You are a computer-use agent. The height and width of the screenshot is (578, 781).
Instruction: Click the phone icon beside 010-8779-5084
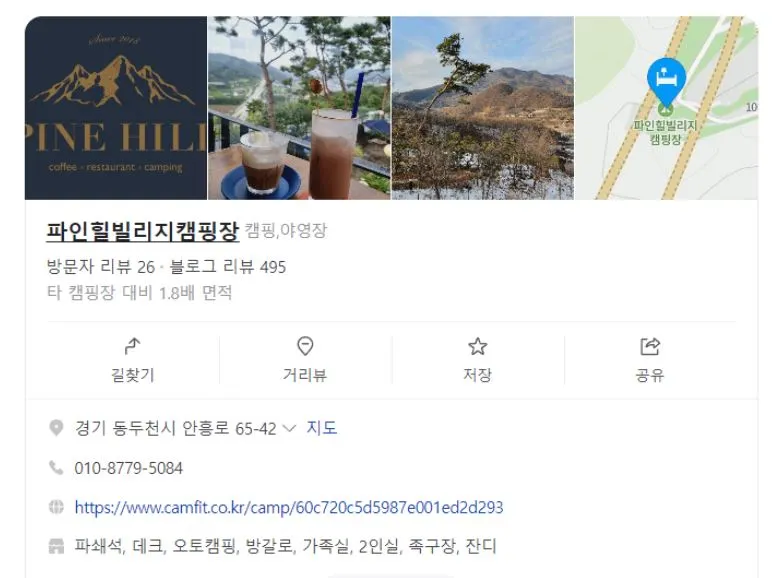(56, 467)
